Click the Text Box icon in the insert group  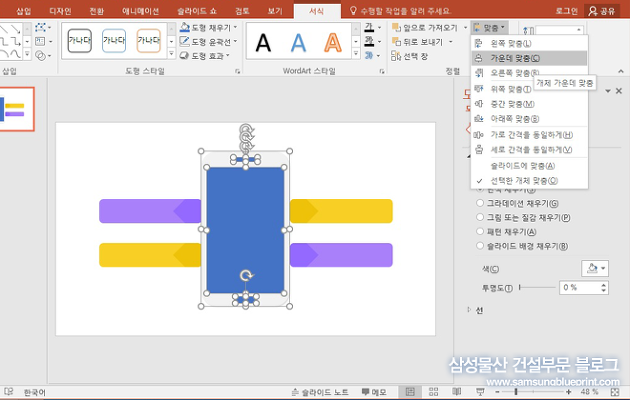tap(40, 41)
